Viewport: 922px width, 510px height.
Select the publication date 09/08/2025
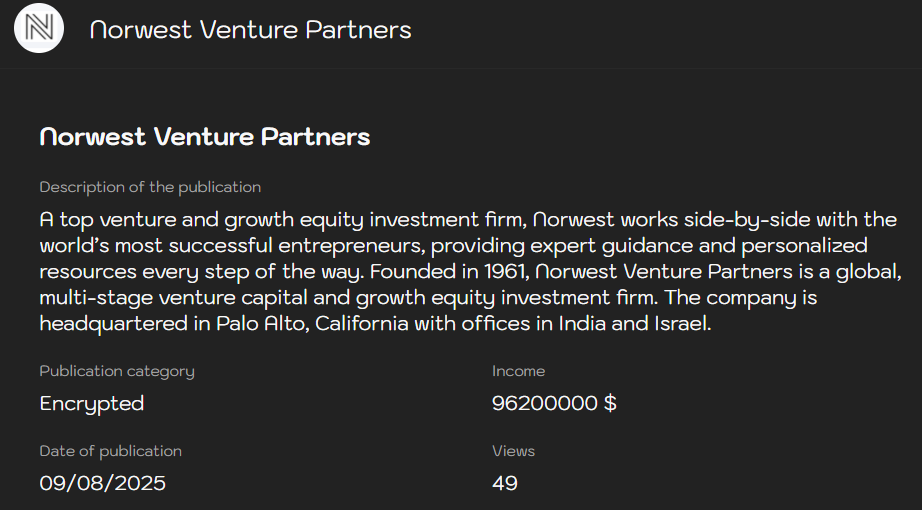click(x=102, y=483)
